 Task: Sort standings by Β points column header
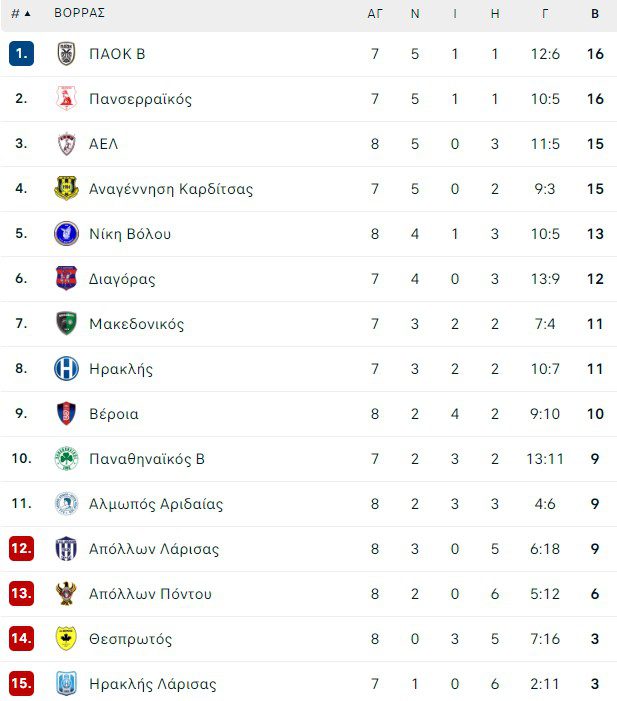point(595,14)
